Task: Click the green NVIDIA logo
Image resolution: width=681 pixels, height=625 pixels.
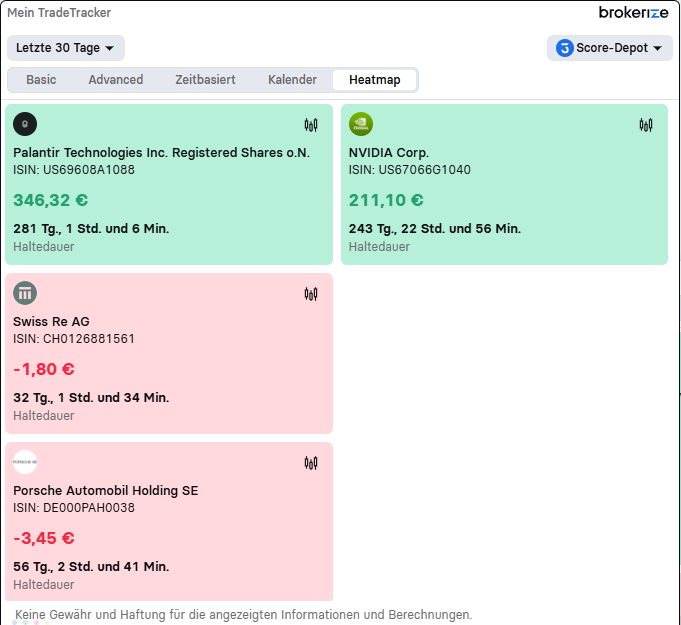Action: (361, 124)
